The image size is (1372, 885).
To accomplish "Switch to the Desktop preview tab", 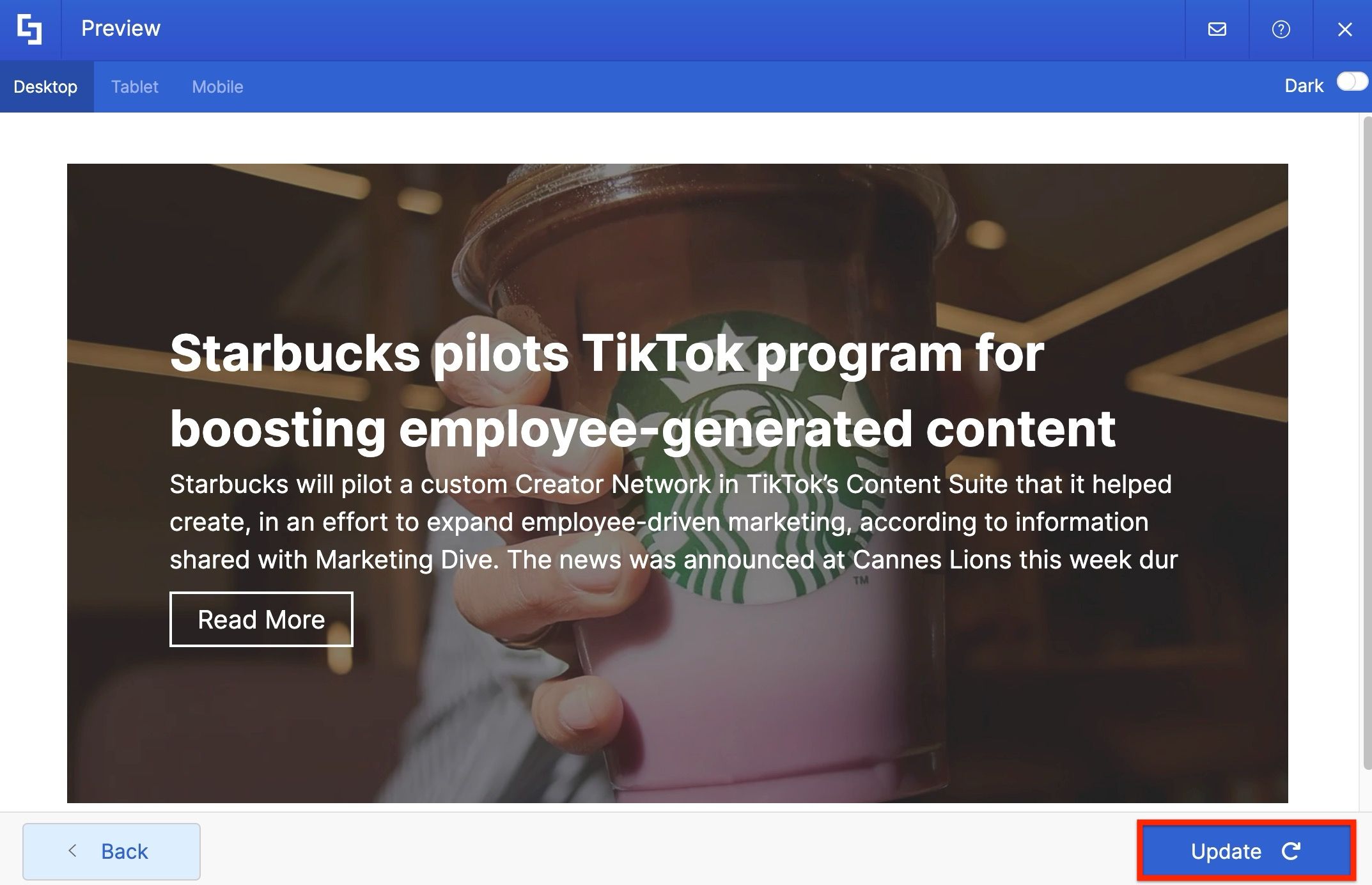I will coord(46,87).
